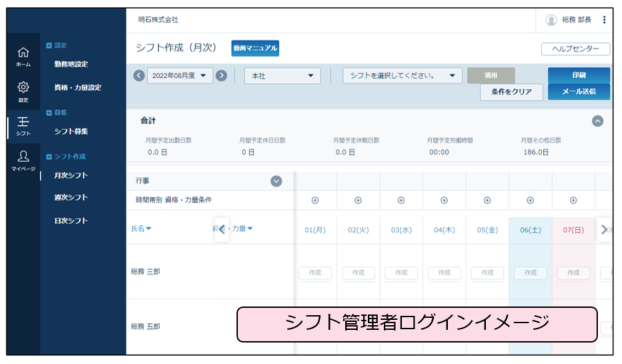Open シフト募集 in the side menu

point(71,131)
